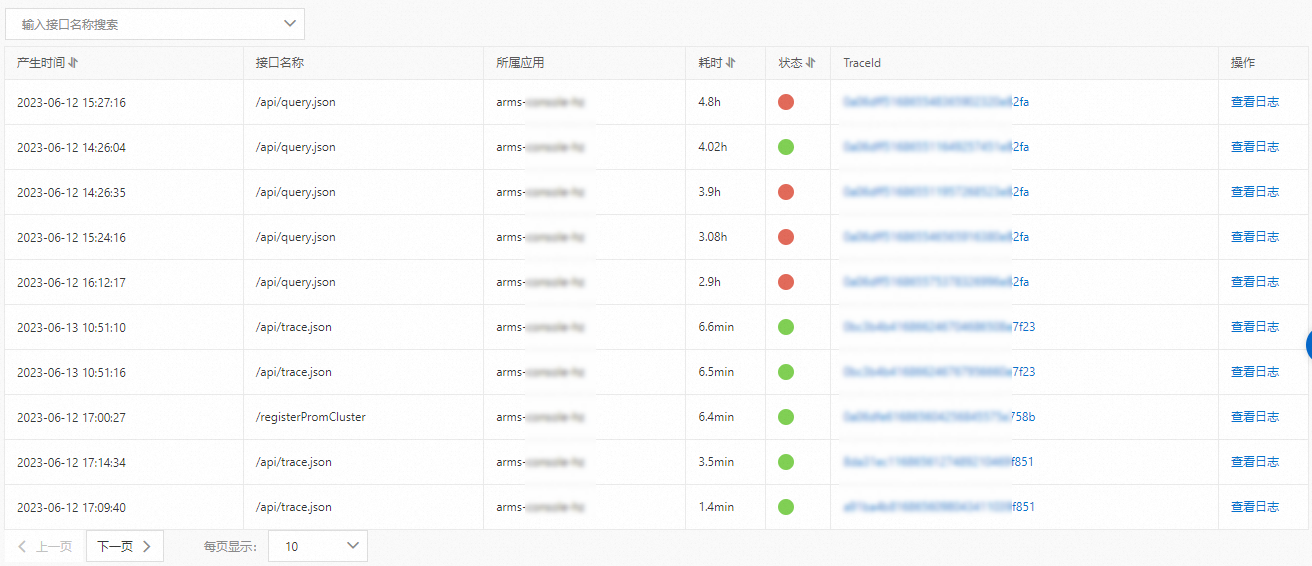The width and height of the screenshot is (1312, 566).
Task: View log for 2023-06-12 15:27:16 row
Action: click(1255, 102)
